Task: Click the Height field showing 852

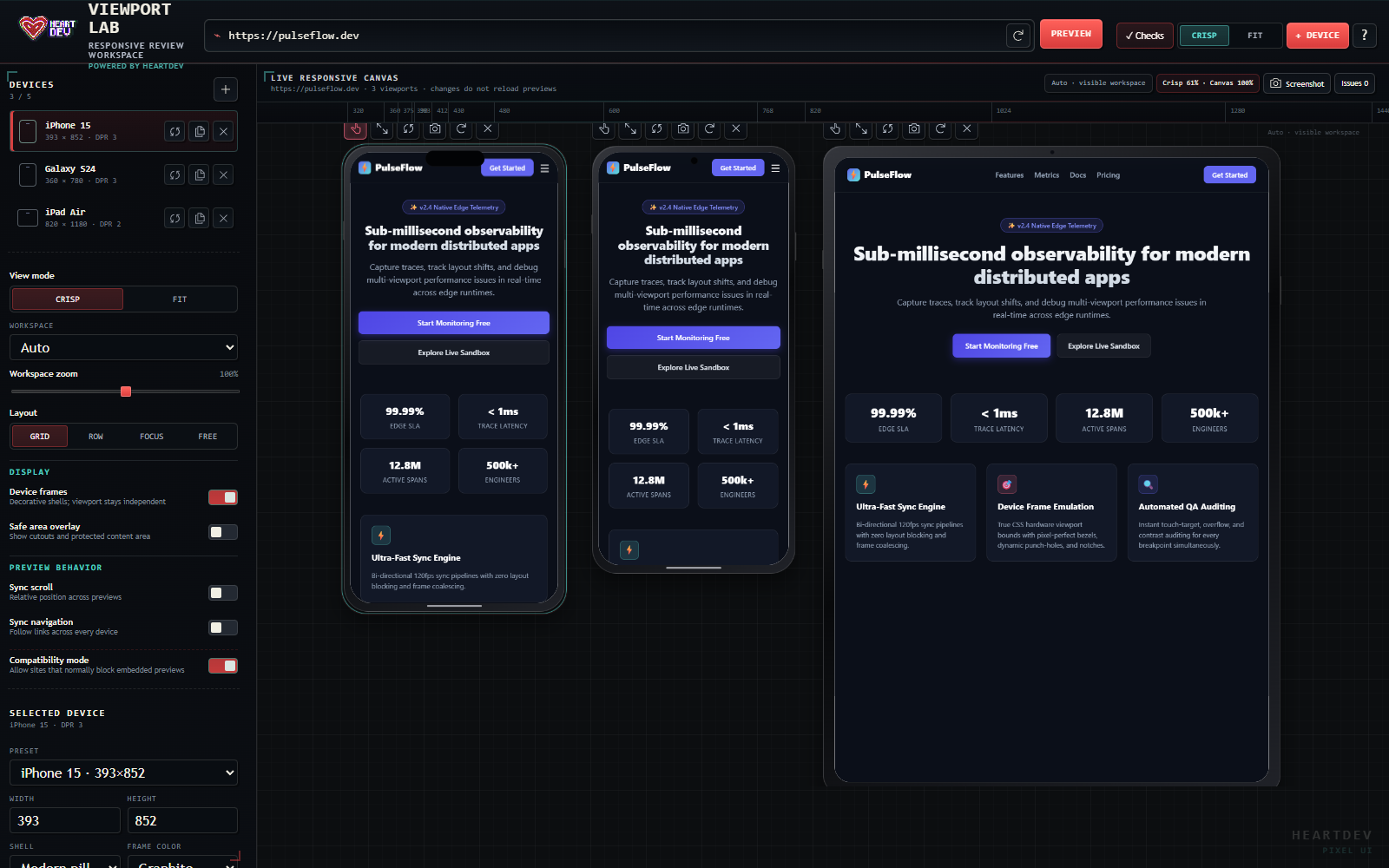Action: coord(182,820)
